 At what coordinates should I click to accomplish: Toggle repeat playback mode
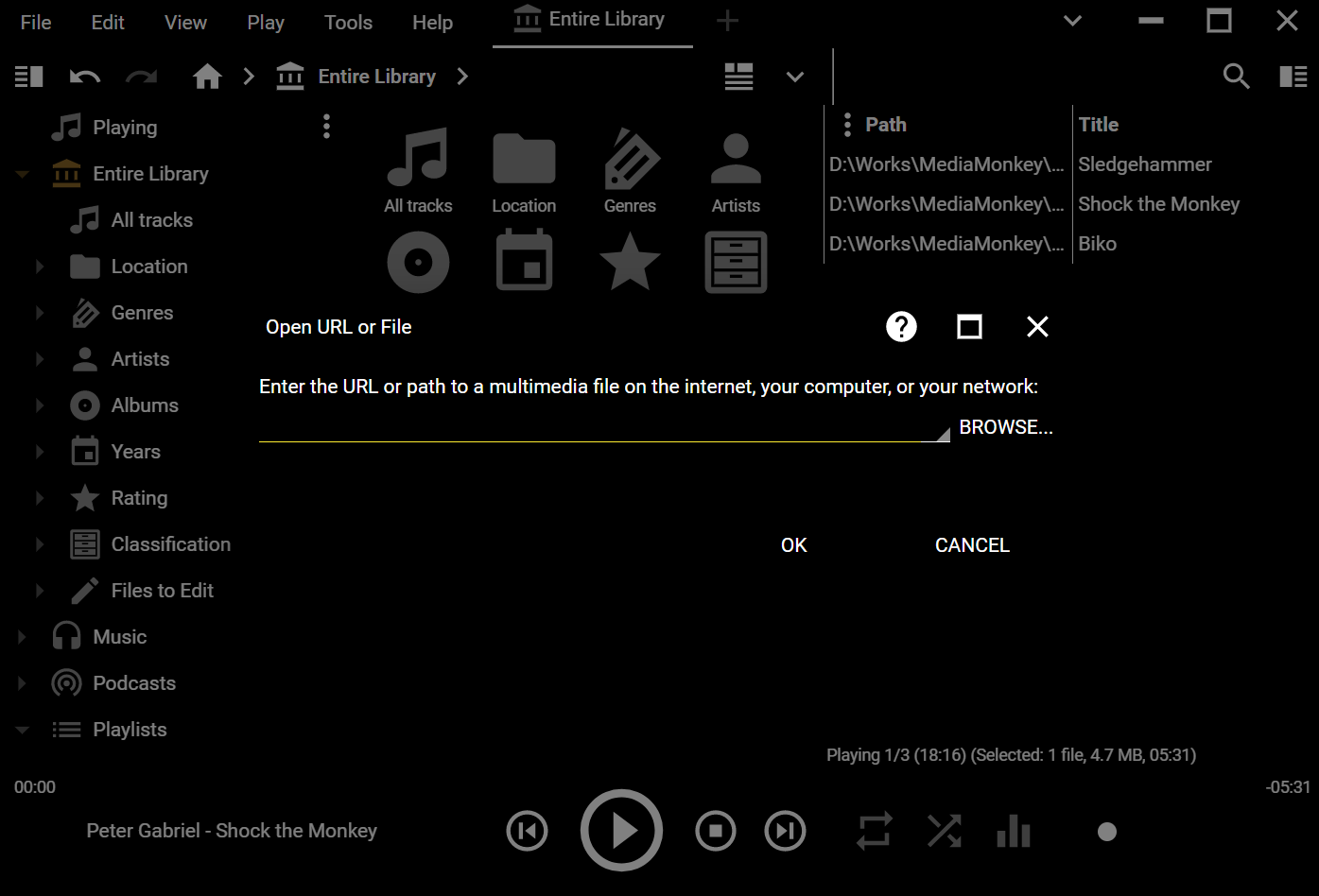874,832
